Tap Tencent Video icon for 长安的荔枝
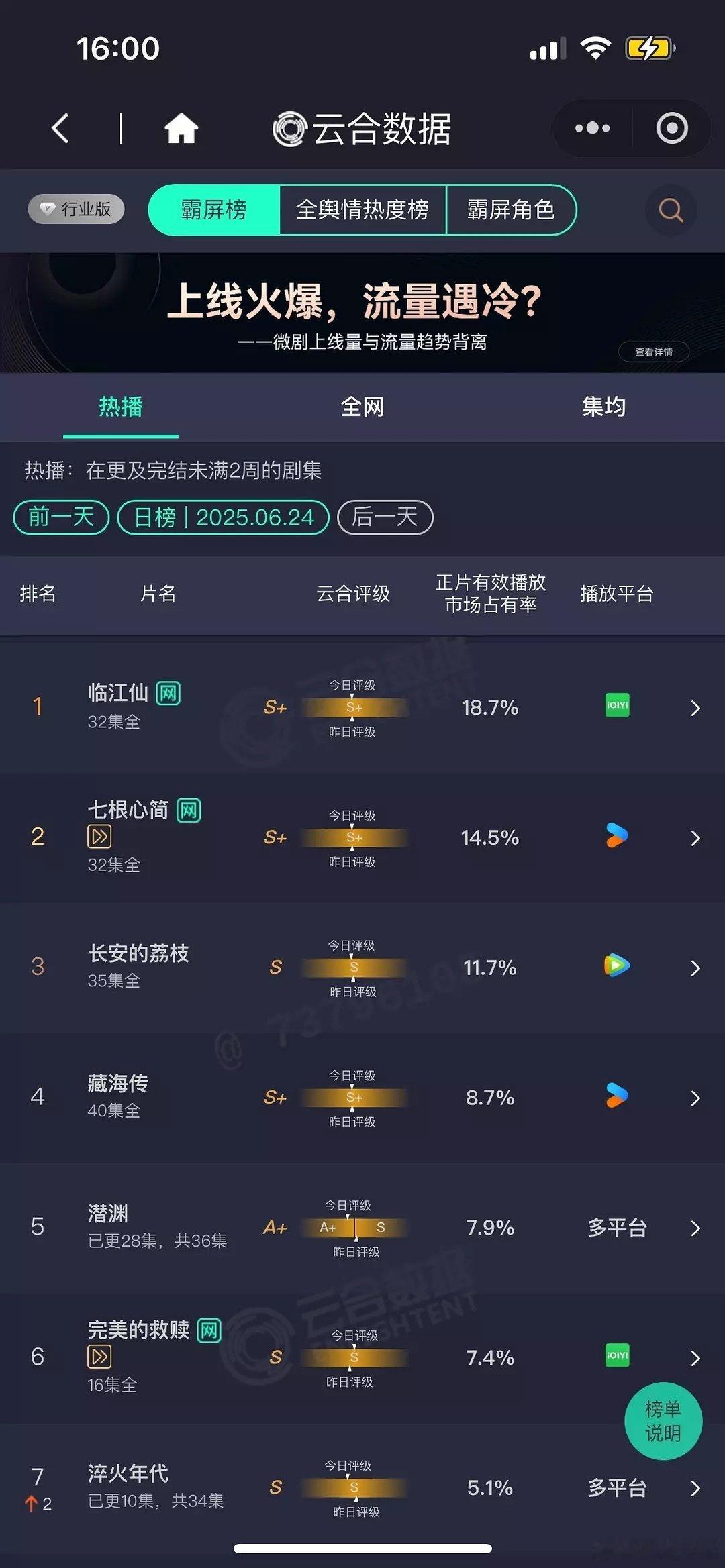This screenshot has width=725, height=1568. point(617,965)
